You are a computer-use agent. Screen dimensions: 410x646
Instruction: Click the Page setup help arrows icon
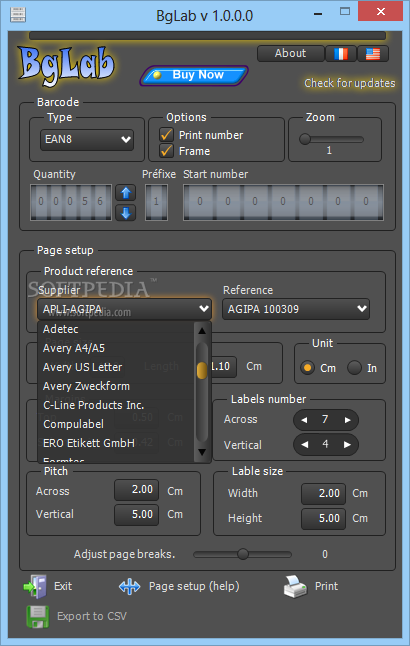coord(129,587)
